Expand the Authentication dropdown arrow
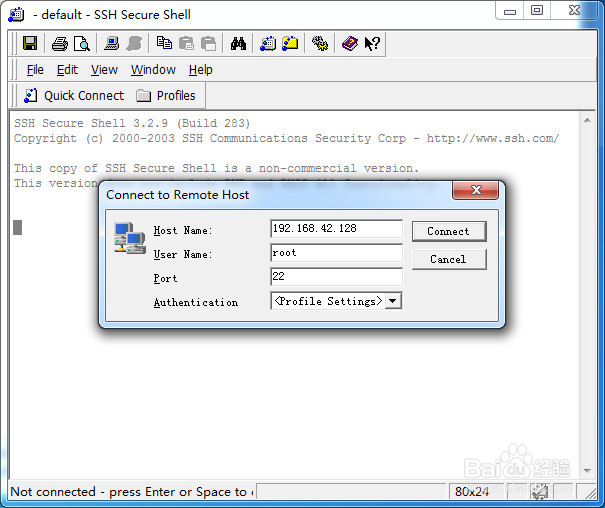Screen dimensions: 605x508 coord(393,301)
